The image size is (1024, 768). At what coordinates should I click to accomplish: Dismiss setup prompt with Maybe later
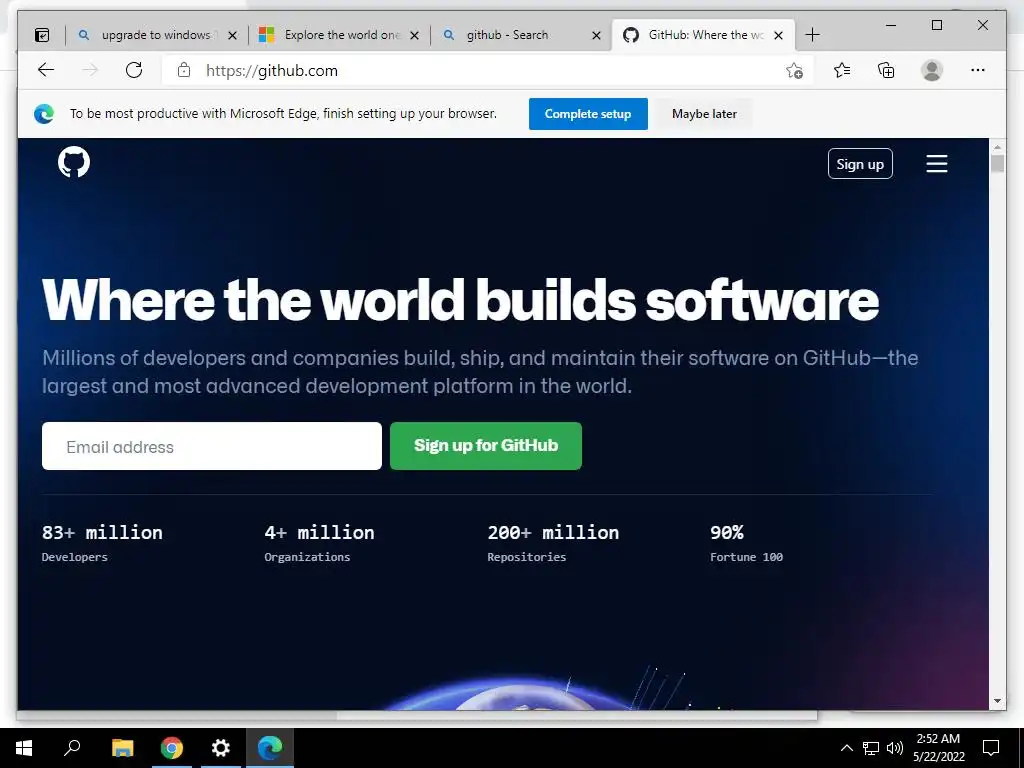(x=704, y=114)
